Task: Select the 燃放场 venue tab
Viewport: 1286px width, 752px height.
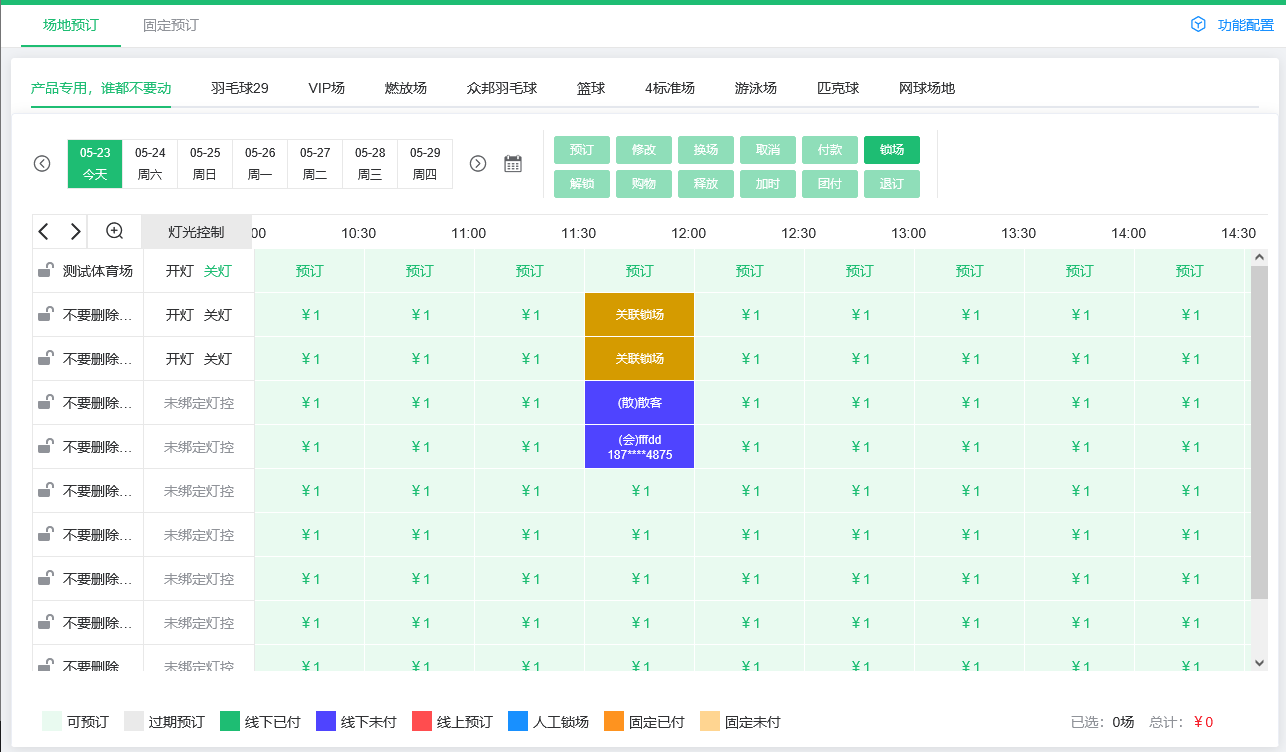Action: (406, 88)
